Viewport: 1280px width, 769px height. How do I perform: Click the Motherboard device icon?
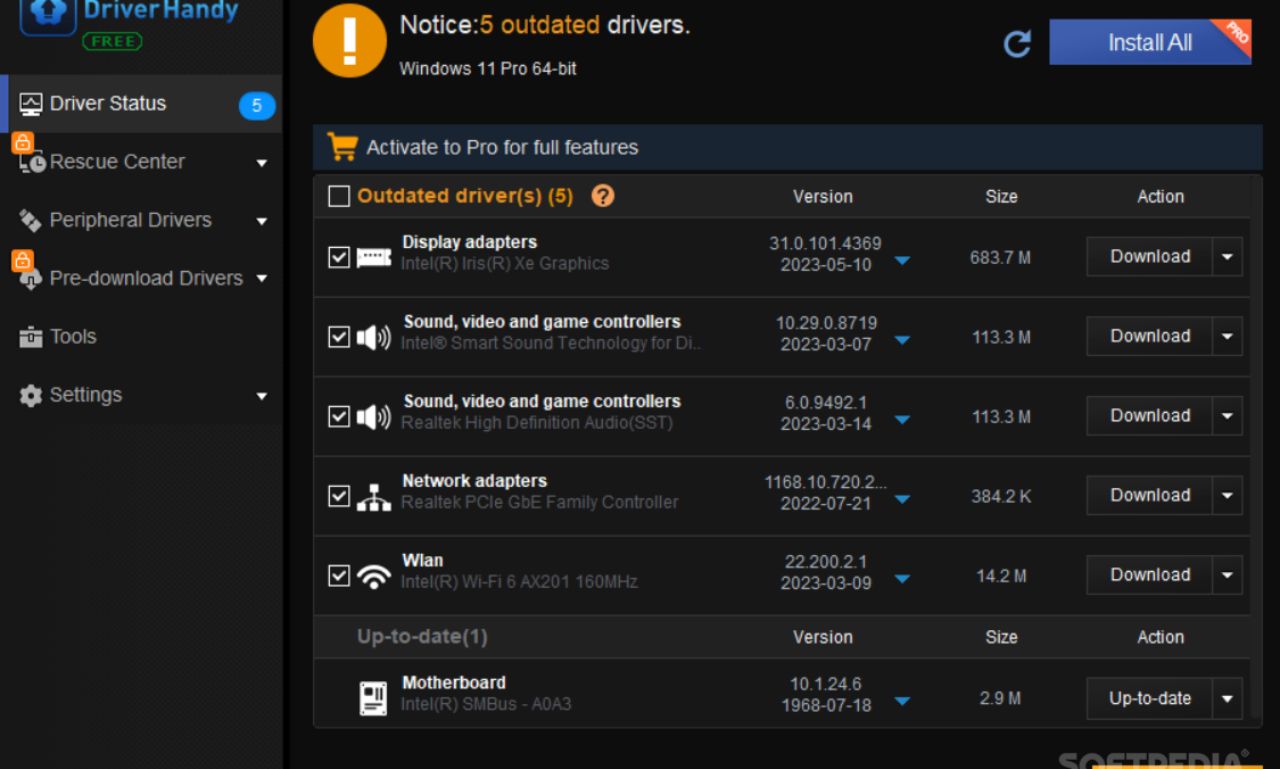[373, 698]
